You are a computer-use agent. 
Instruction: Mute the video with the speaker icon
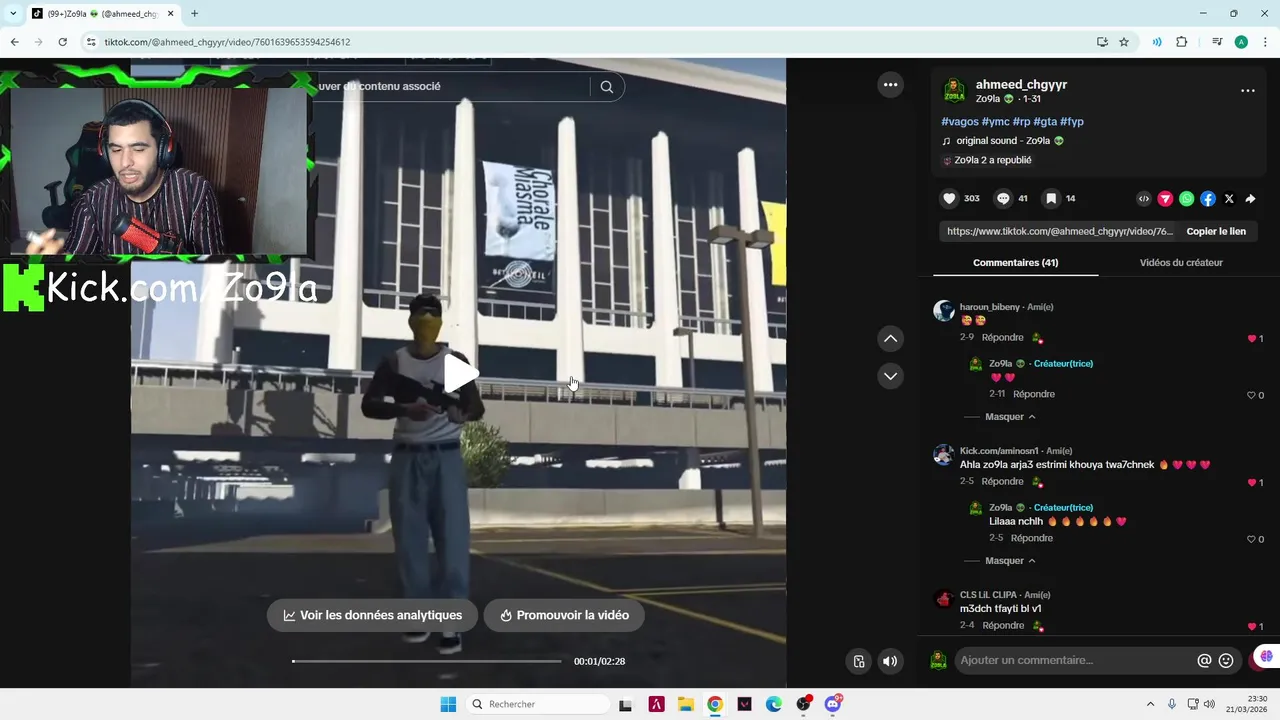coord(890,661)
